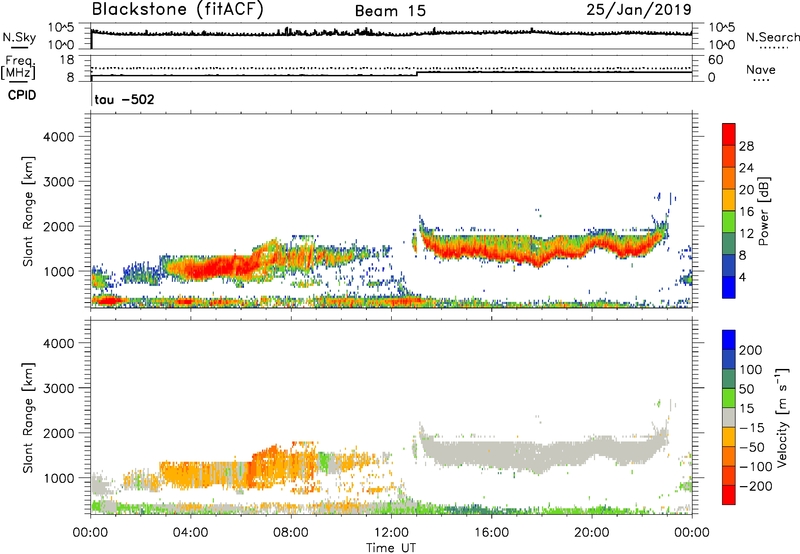Click the "Power [dB]" colorbar title
This screenshot has height=554, width=800.
pos(763,211)
